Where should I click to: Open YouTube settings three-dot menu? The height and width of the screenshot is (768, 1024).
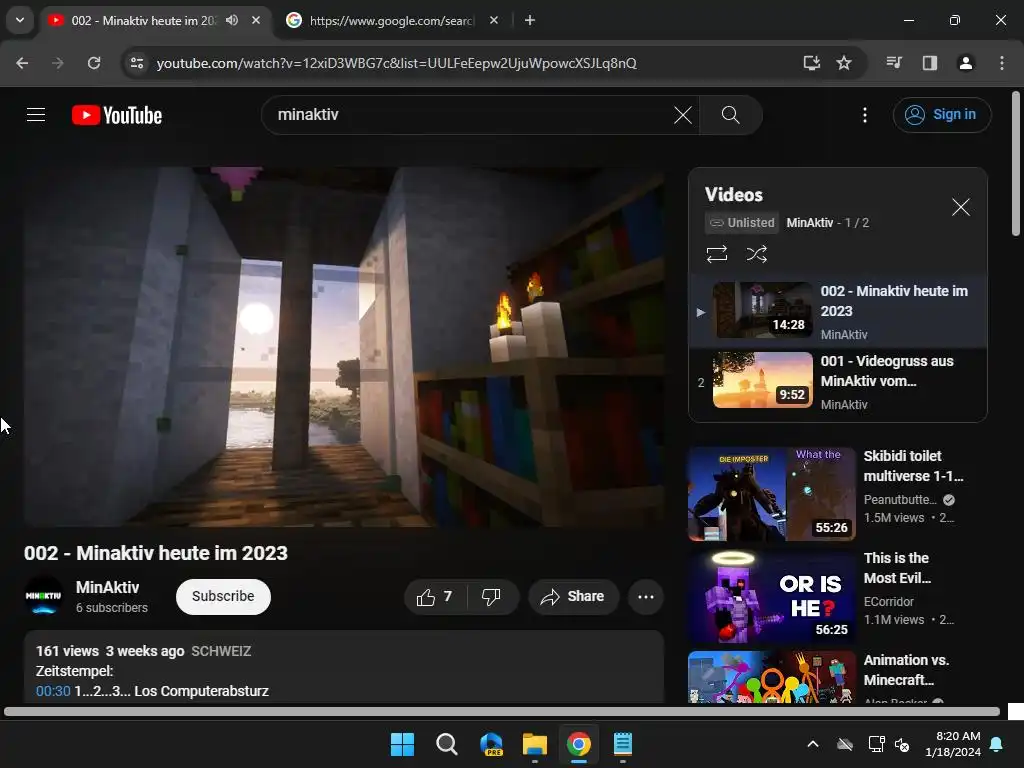click(x=865, y=115)
